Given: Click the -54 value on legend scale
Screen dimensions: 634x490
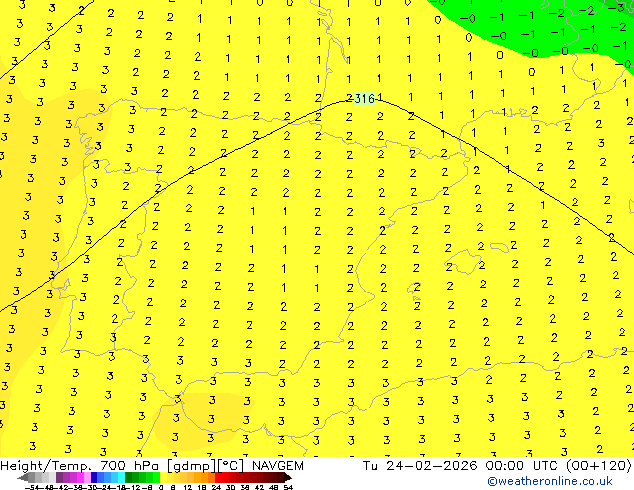Looking at the screenshot, I should click(x=32, y=487).
